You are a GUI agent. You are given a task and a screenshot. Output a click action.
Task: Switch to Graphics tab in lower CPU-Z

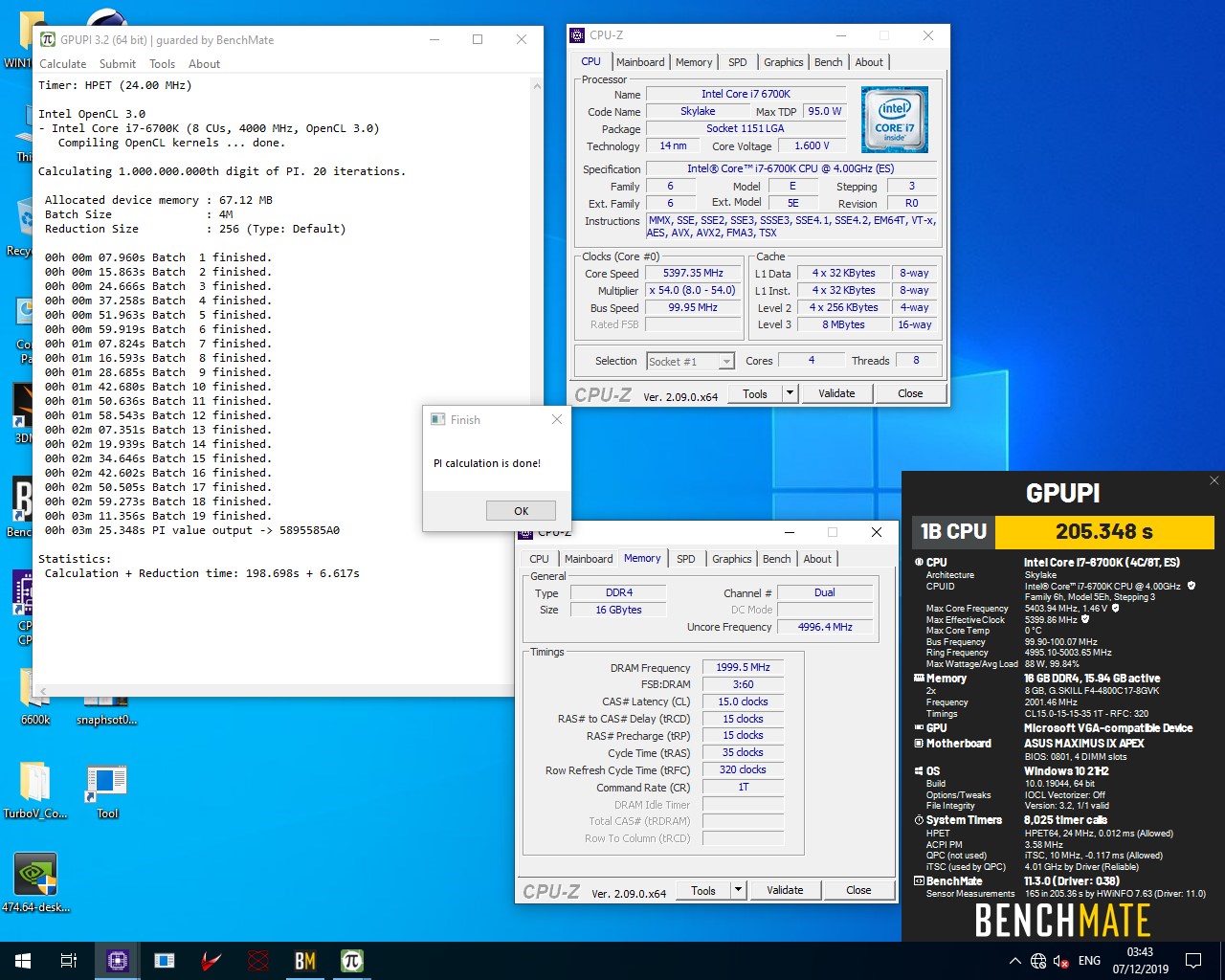[732, 559]
